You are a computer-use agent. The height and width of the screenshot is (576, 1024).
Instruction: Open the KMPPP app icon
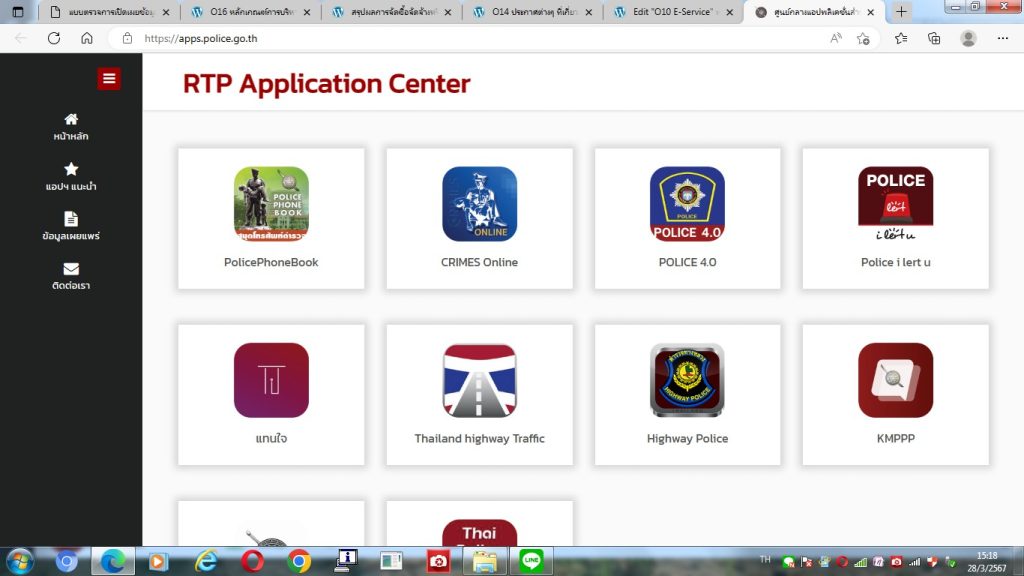coord(895,380)
